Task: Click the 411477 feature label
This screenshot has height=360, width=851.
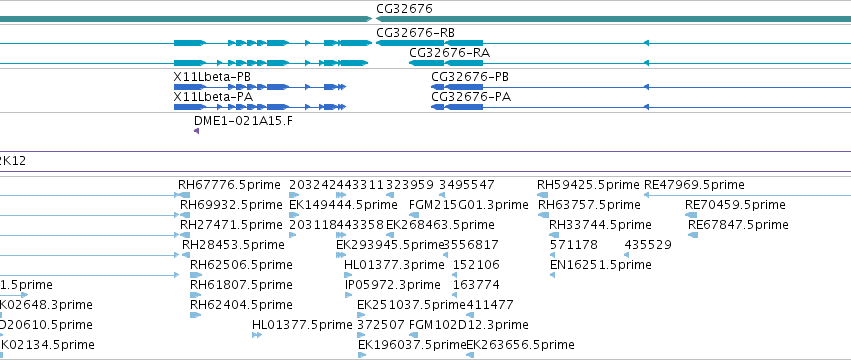Action: point(490,305)
